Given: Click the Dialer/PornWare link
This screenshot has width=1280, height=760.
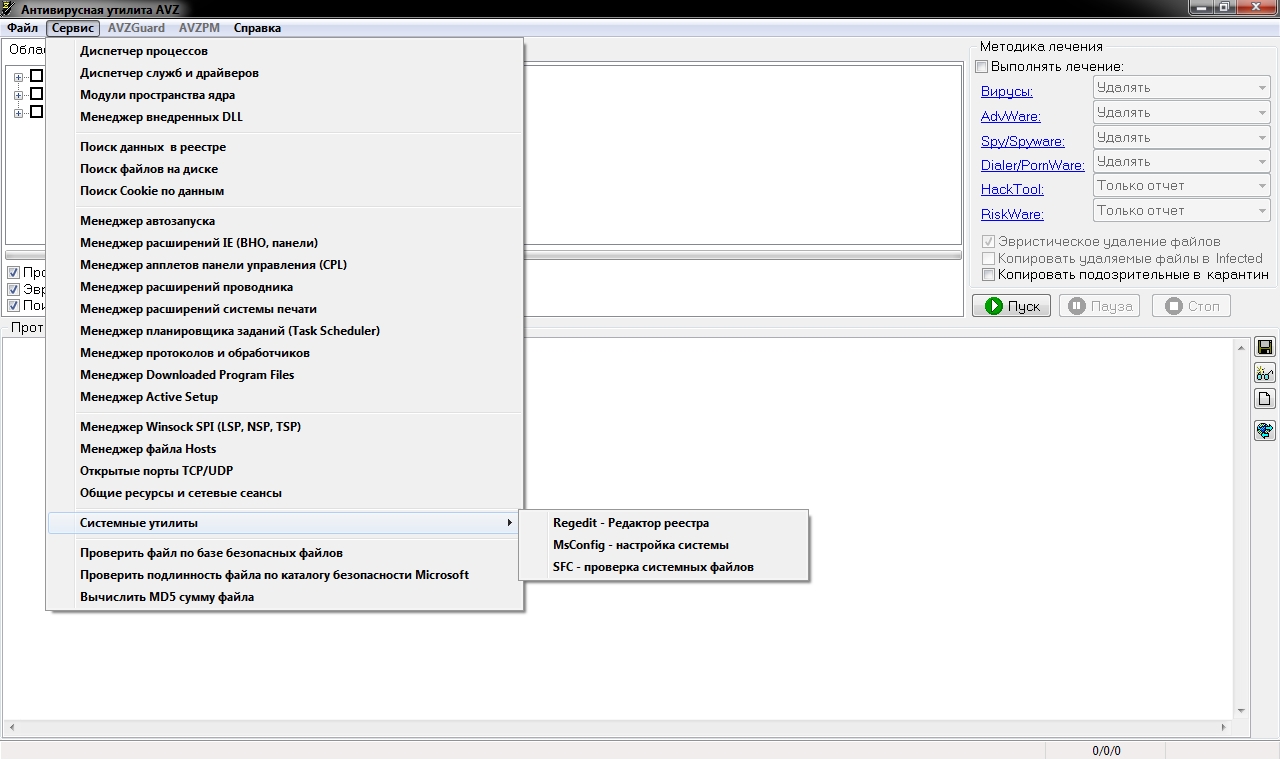Looking at the screenshot, I should pyautogui.click(x=1033, y=166).
